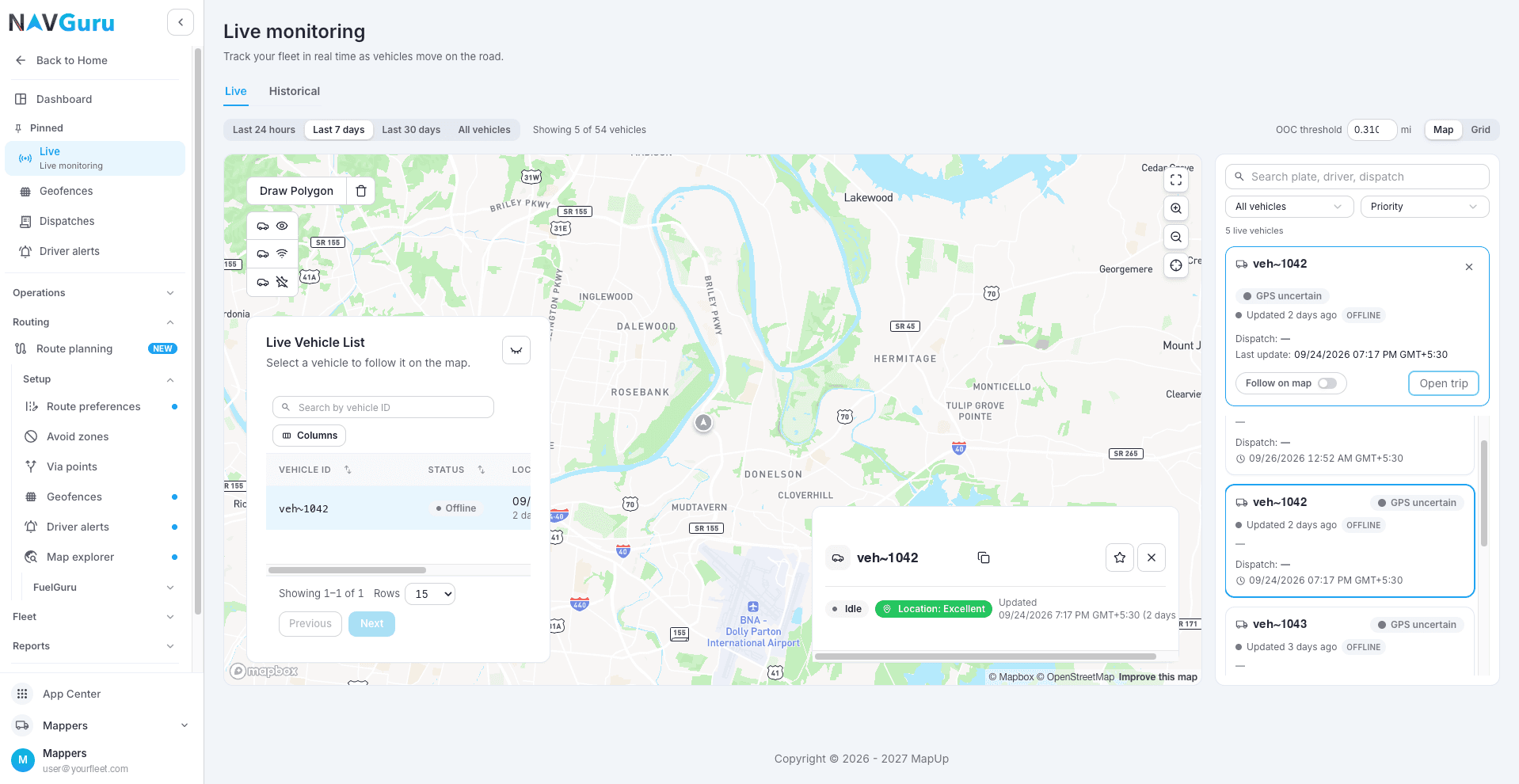Open the Columns selector

point(309,436)
